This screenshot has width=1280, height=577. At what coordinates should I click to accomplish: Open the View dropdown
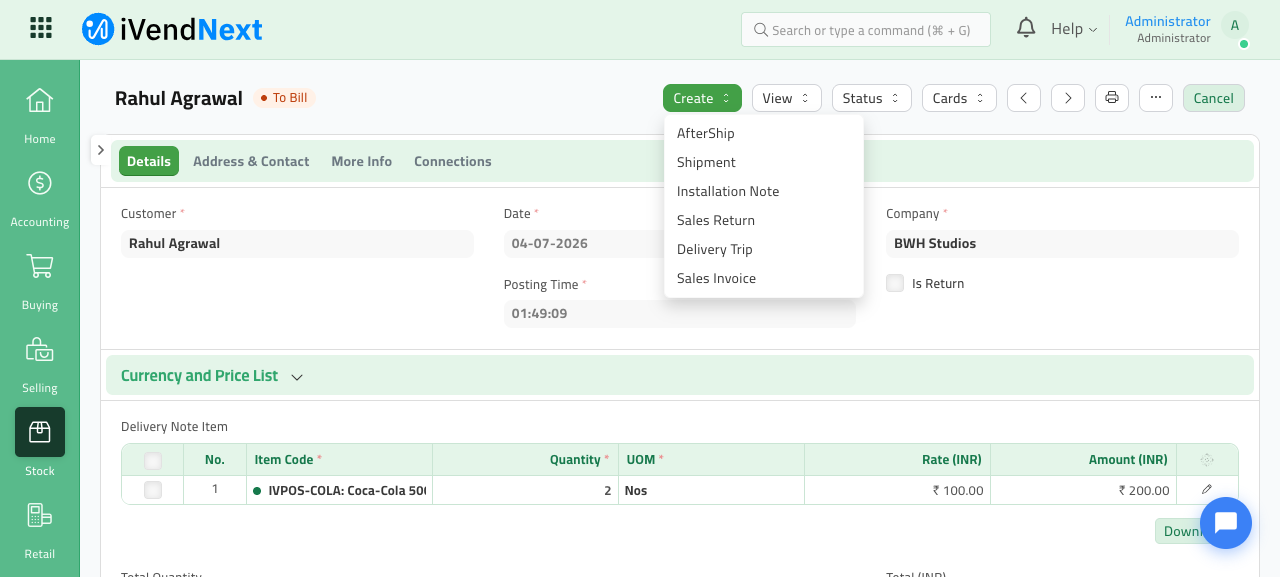(x=787, y=98)
